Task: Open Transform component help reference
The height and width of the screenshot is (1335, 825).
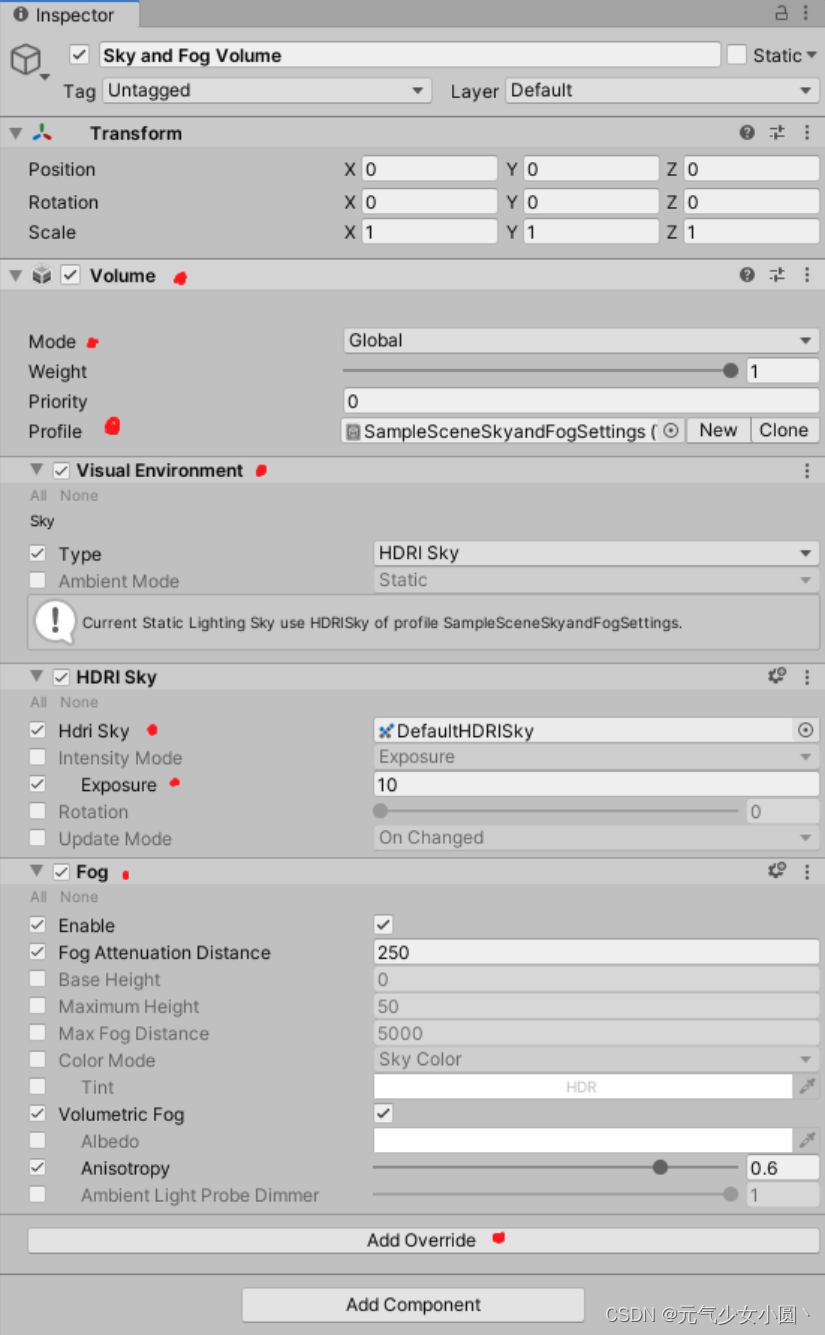Action: 747,133
